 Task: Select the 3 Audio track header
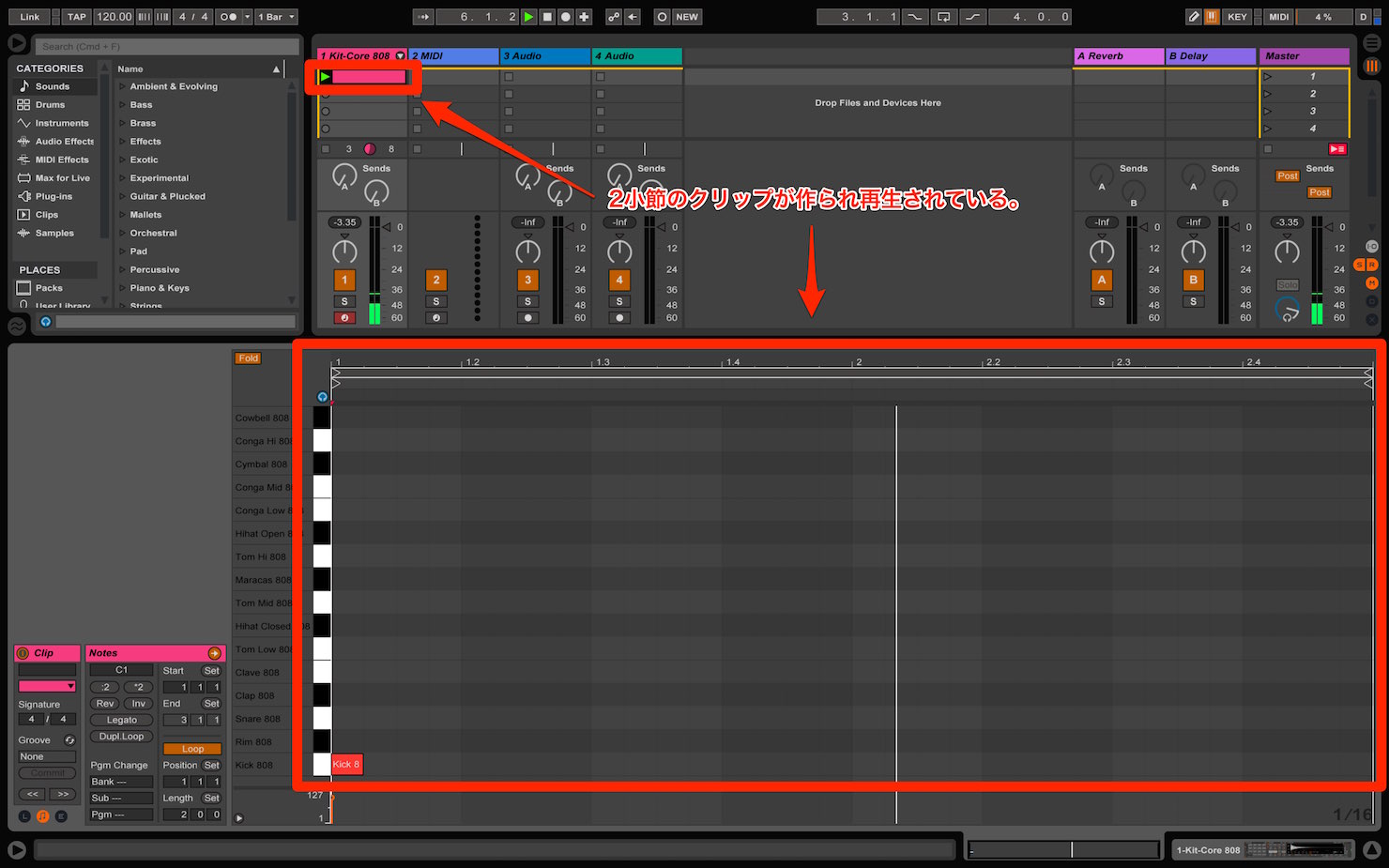pyautogui.click(x=544, y=56)
